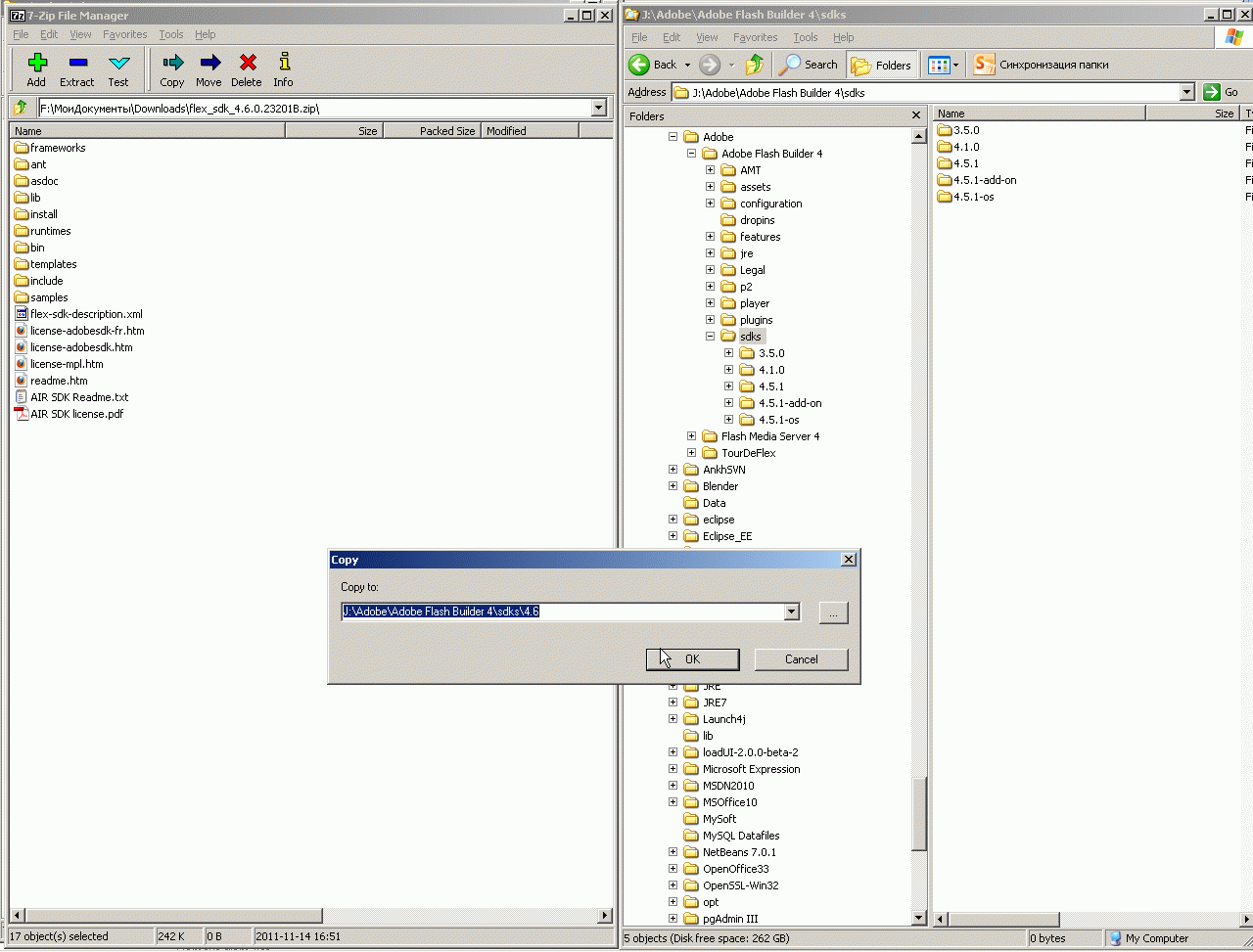Select the 4.5.1-add-on folder in file list
This screenshot has height=952, width=1253.
pyautogui.click(x=977, y=180)
